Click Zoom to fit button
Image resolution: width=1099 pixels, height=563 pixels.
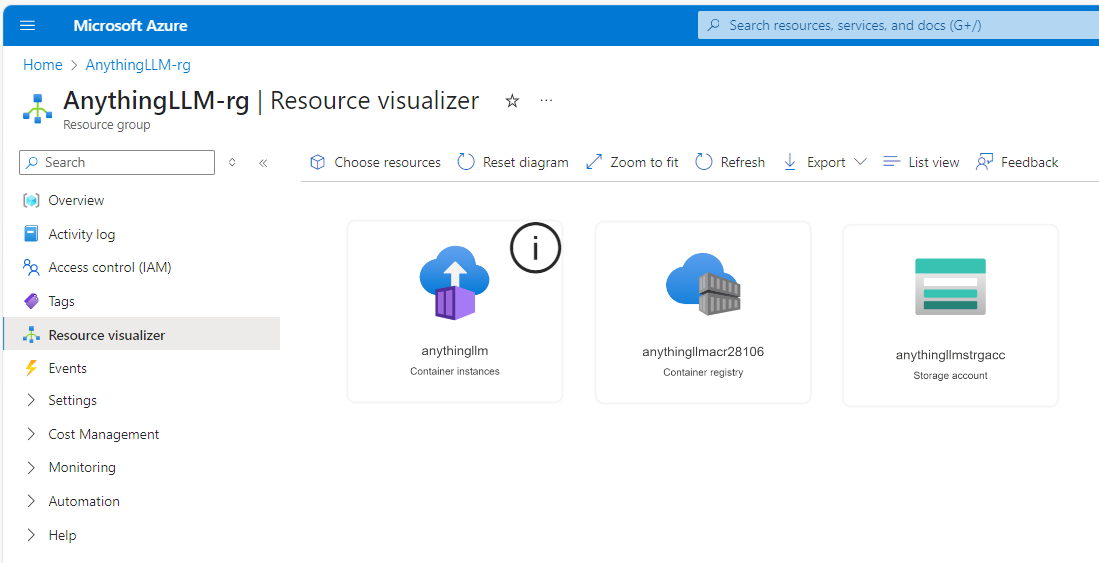coord(632,162)
